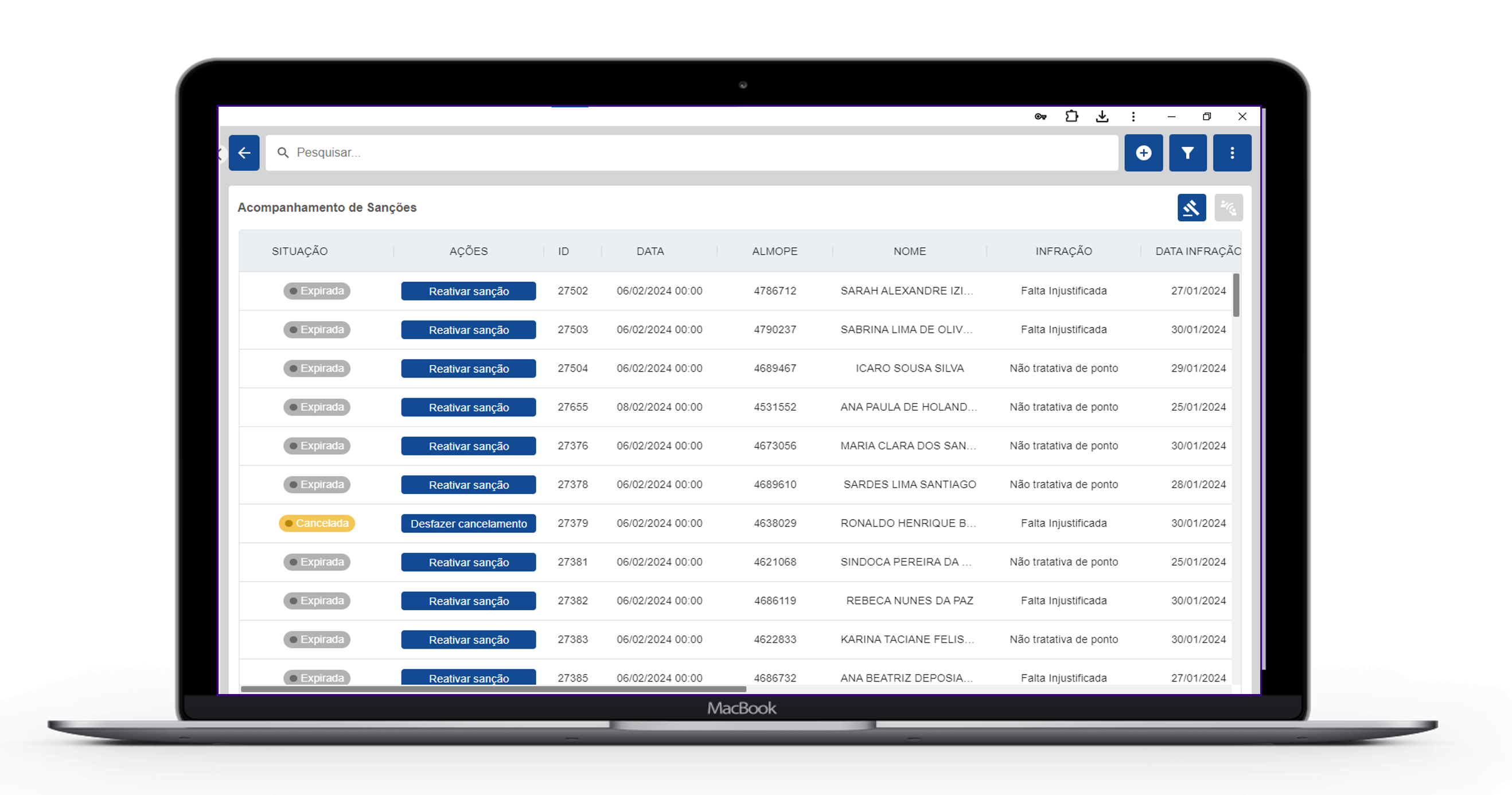Click the add (plus) button

click(x=1143, y=153)
